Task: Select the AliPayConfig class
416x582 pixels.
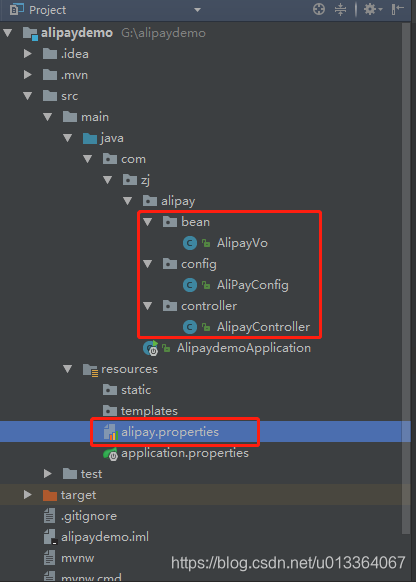Action: click(253, 285)
